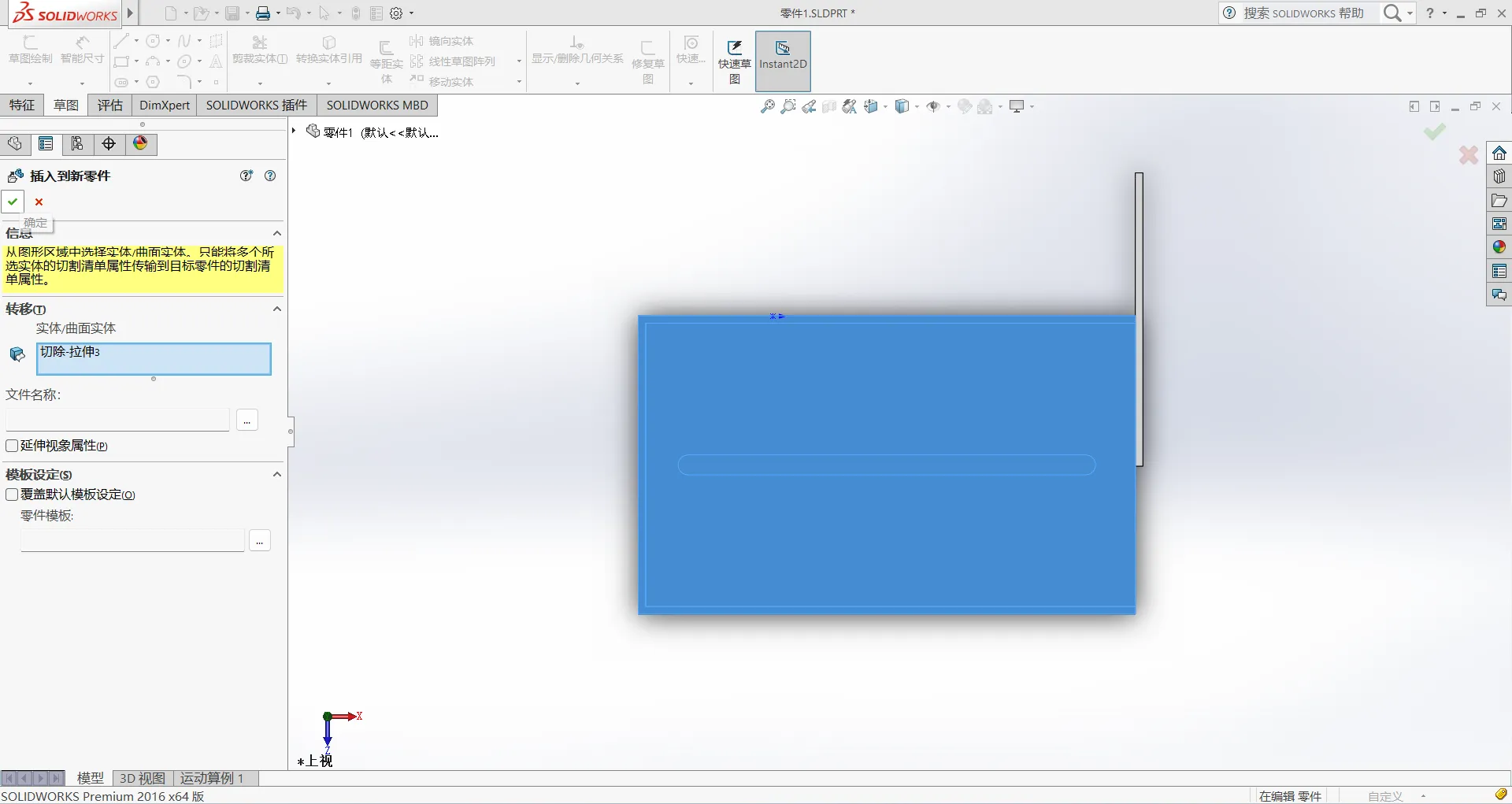Expand the 零件1 flyout tree arrow
The image size is (1512, 804).
294,131
